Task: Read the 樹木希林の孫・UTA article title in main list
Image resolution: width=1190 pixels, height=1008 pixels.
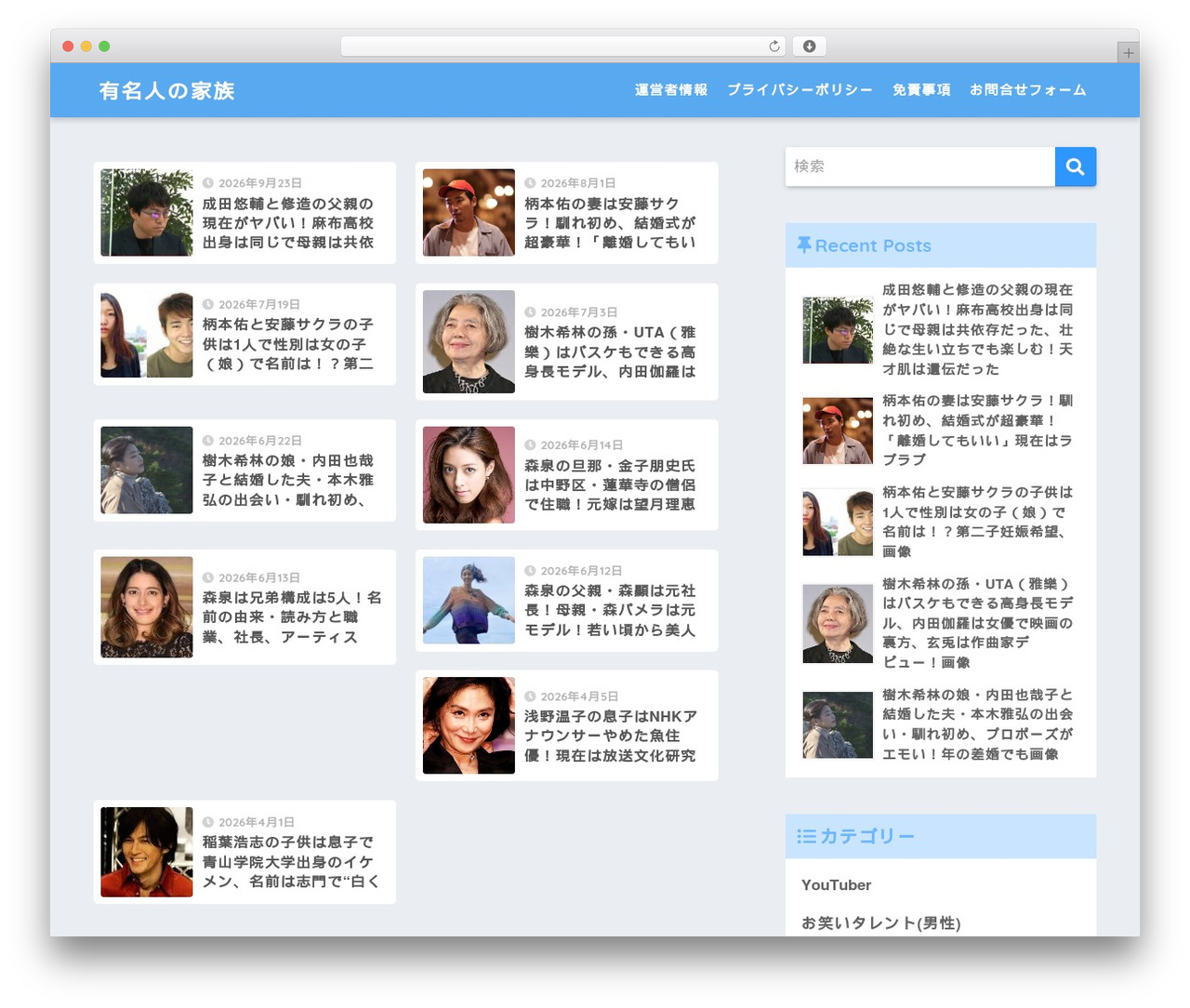Action: [610, 351]
